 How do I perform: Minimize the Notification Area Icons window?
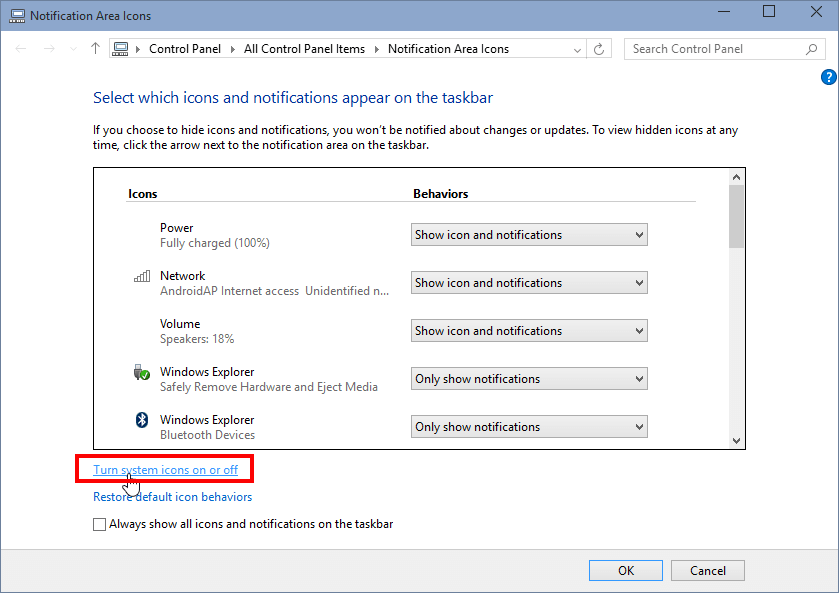(x=723, y=12)
